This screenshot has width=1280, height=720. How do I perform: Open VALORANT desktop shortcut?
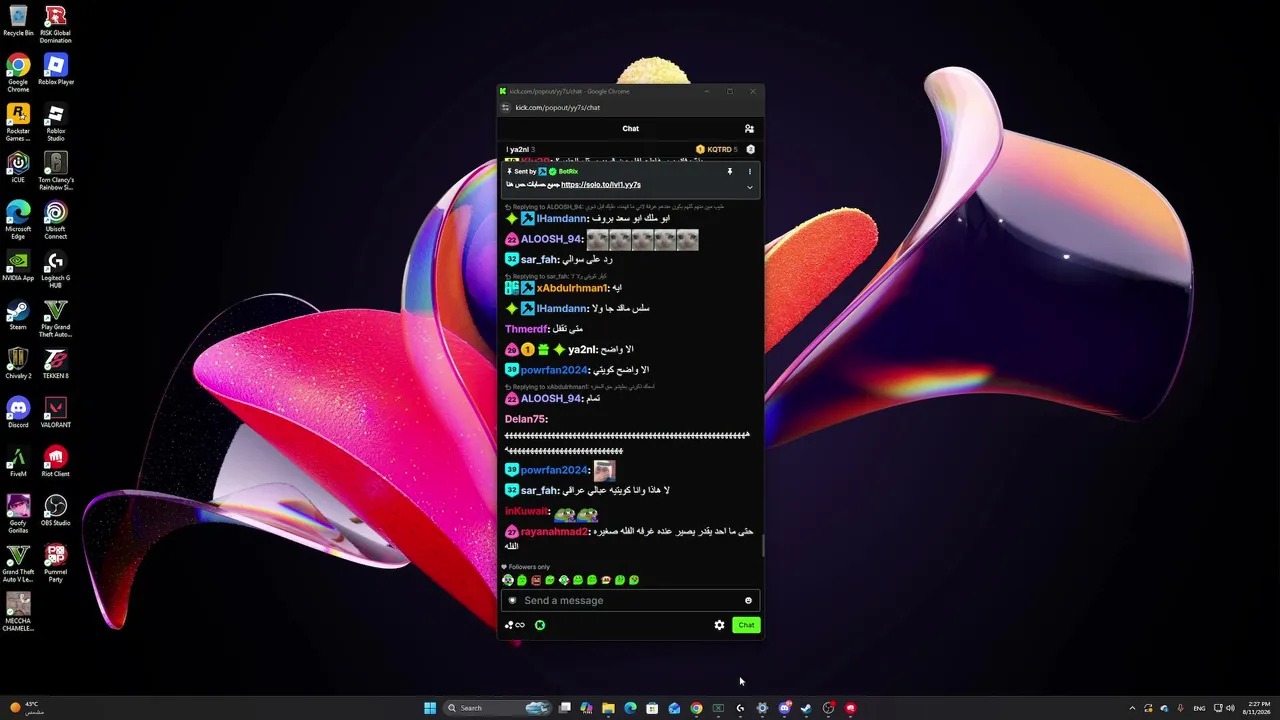click(56, 413)
